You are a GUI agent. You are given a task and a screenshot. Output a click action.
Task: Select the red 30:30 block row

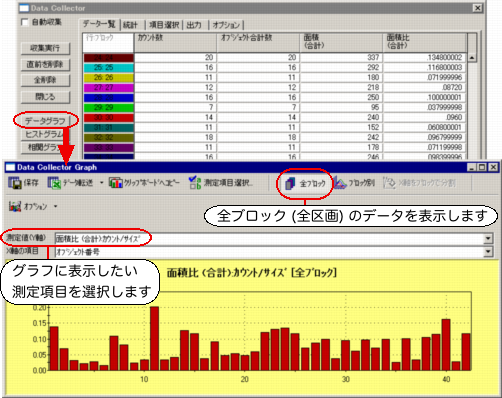tap(108, 117)
